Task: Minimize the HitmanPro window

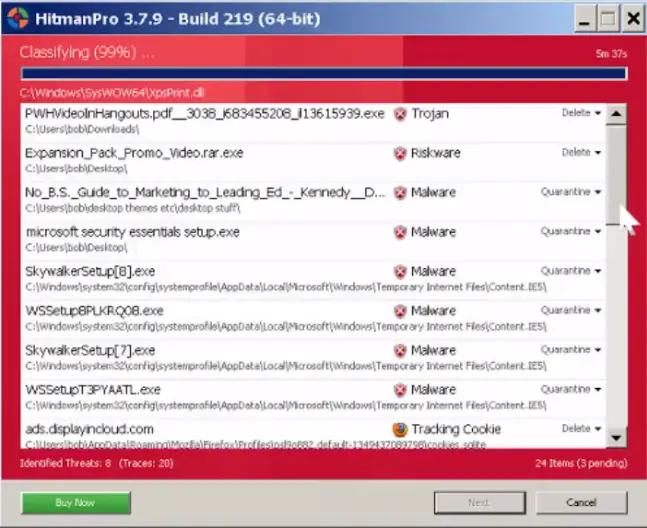Action: point(584,19)
